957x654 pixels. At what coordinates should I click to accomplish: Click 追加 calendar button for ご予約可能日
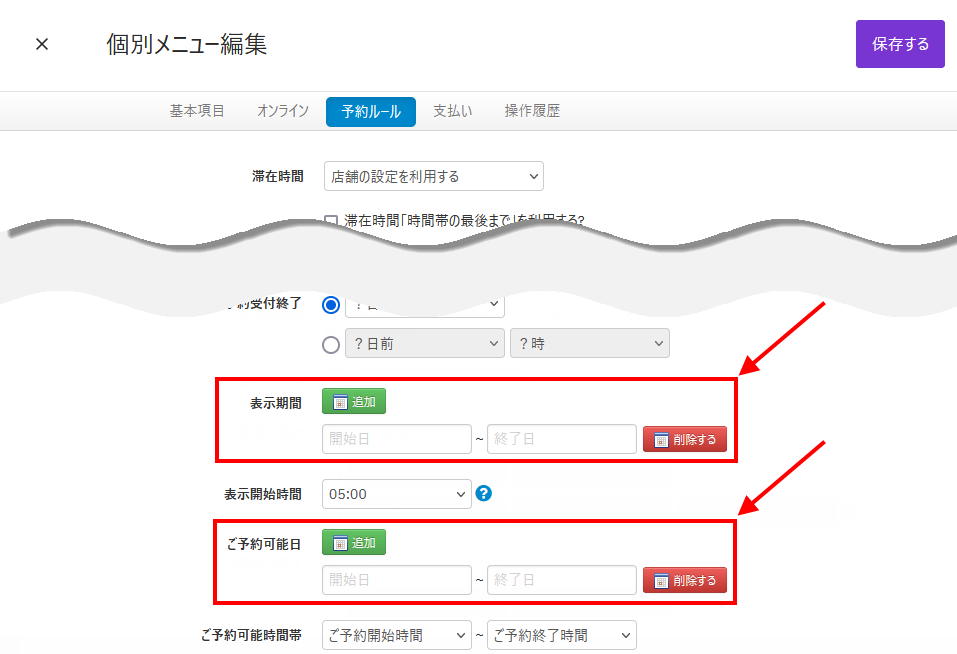354,543
